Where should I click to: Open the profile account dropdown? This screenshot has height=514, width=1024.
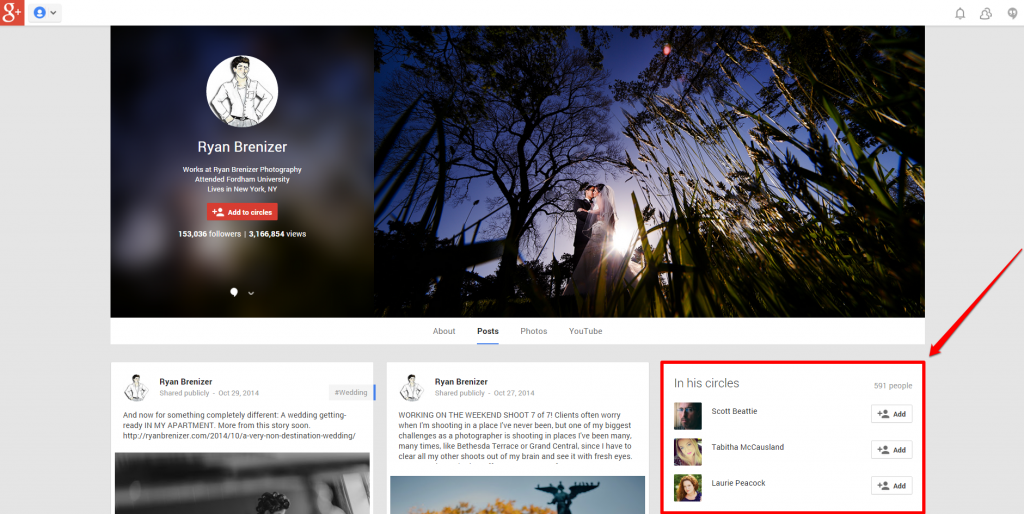click(45, 12)
